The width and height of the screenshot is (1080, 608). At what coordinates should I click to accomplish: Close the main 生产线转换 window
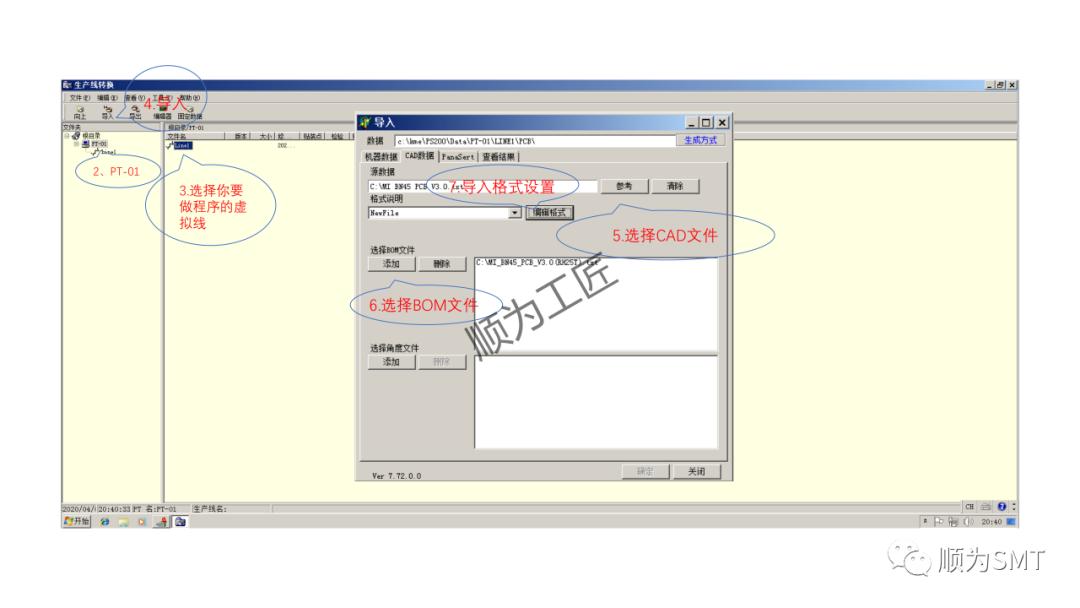1012,85
